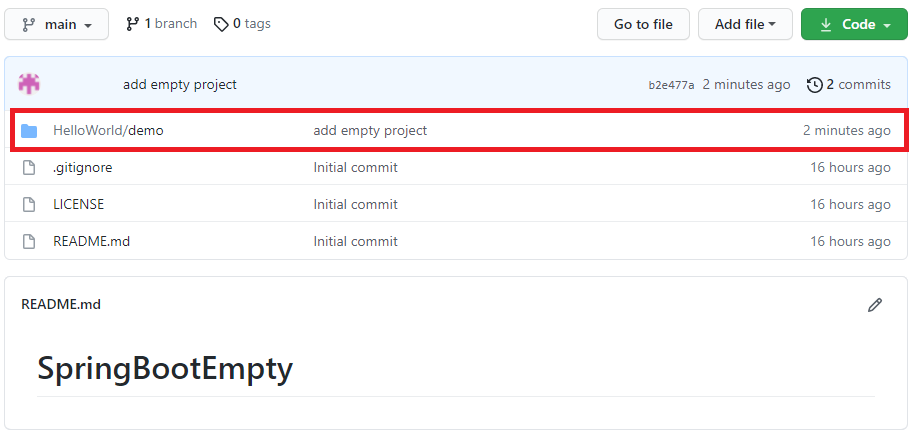Image resolution: width=916 pixels, height=439 pixels.
Task: Click '2 minutes ago' in HelloWorld/demo row
Action: point(846,130)
